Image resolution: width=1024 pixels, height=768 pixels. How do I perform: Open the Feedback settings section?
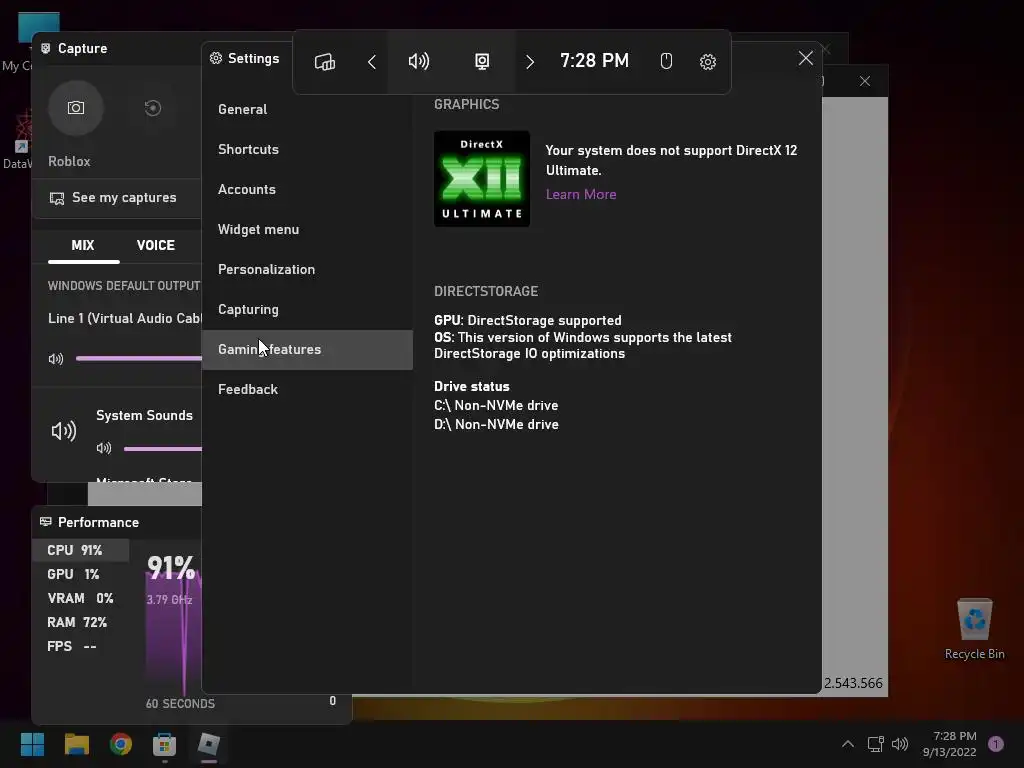[307, 389]
